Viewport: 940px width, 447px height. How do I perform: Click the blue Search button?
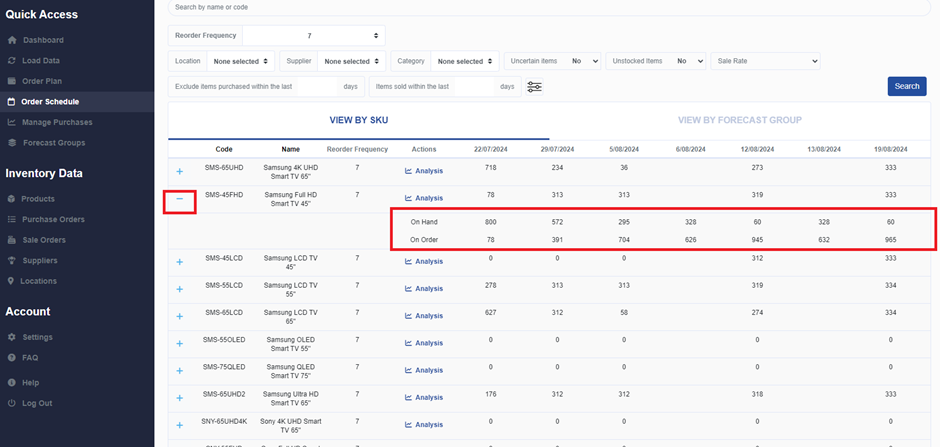906,86
